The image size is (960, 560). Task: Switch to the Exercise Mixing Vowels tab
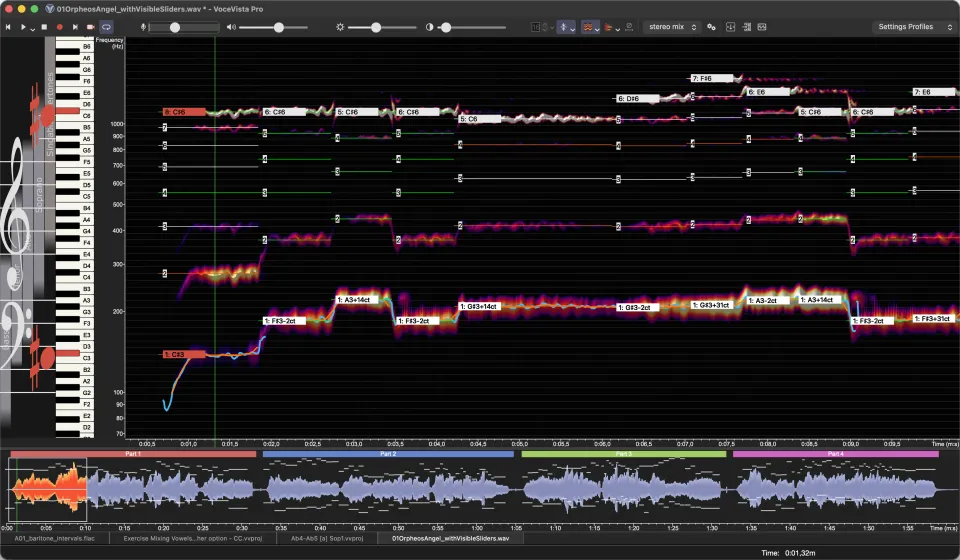click(192, 539)
